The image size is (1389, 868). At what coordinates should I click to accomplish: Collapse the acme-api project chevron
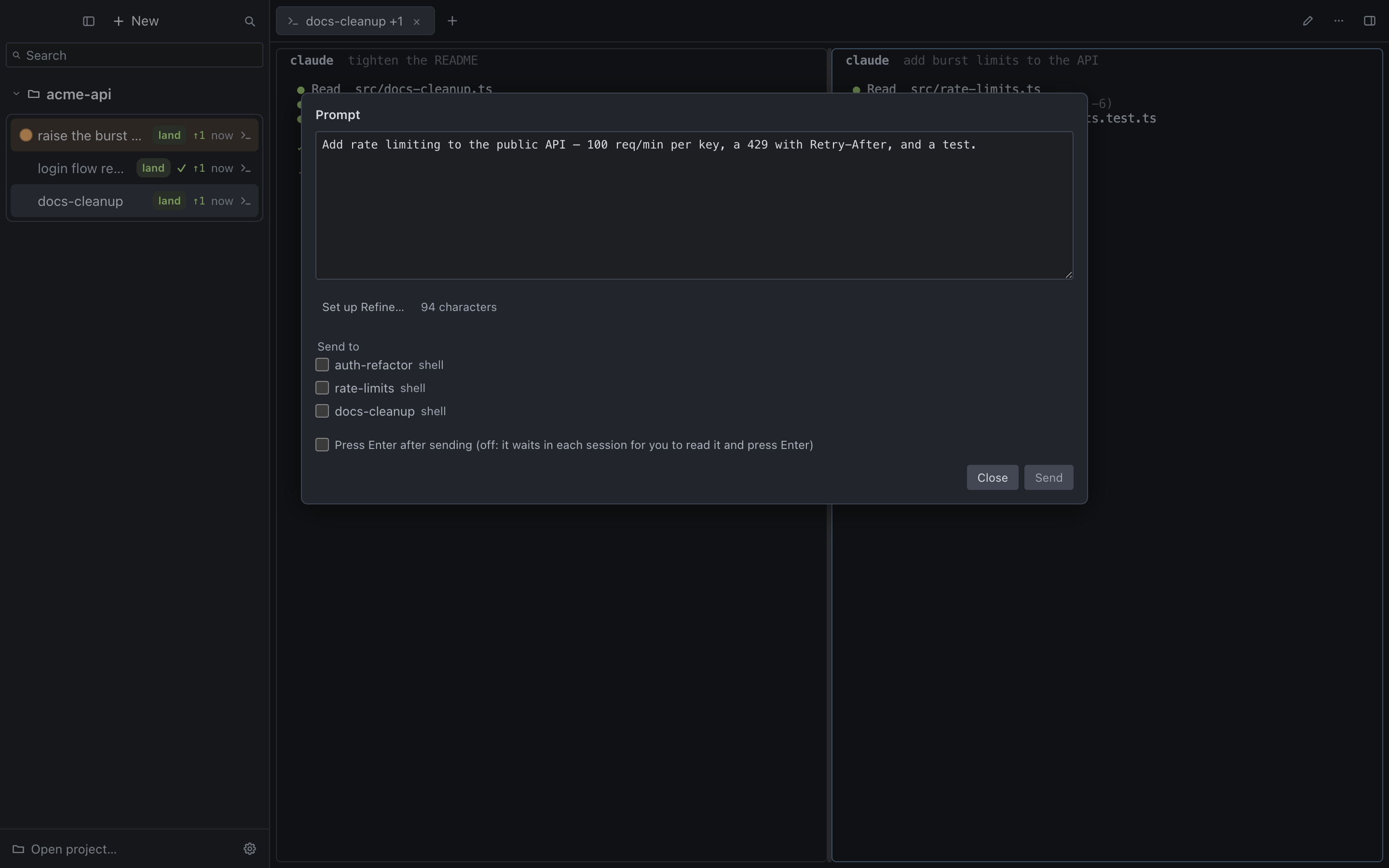tap(16, 94)
